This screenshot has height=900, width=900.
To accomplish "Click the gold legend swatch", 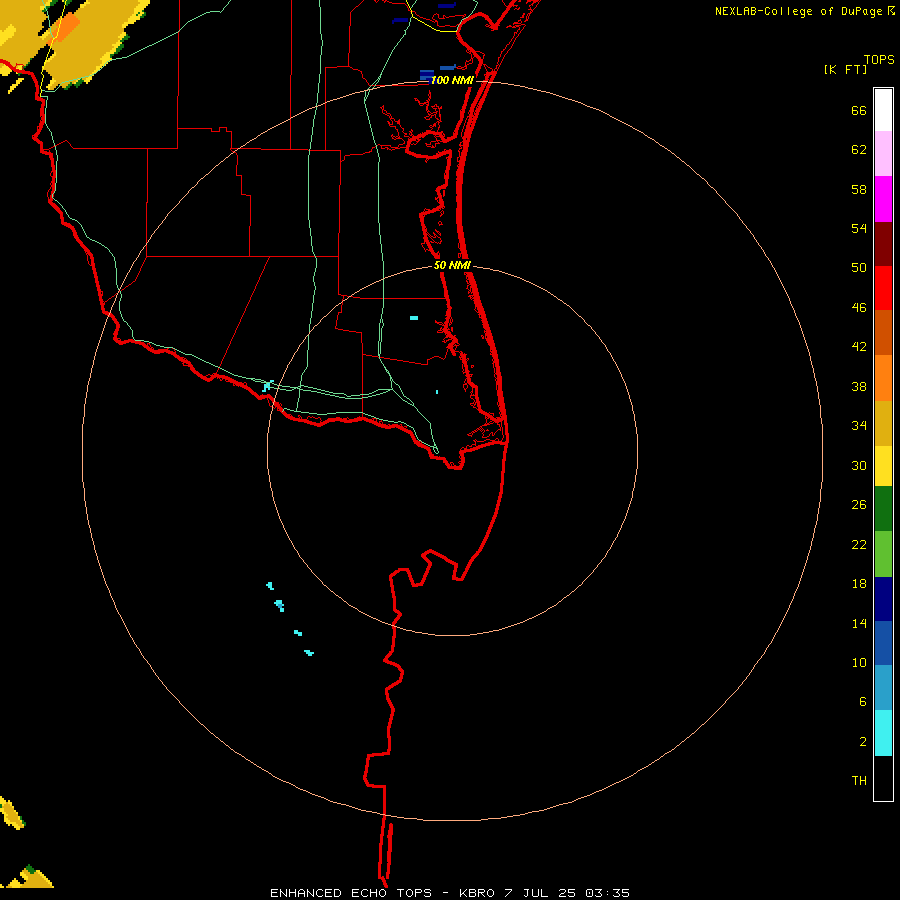I will coord(883,423).
